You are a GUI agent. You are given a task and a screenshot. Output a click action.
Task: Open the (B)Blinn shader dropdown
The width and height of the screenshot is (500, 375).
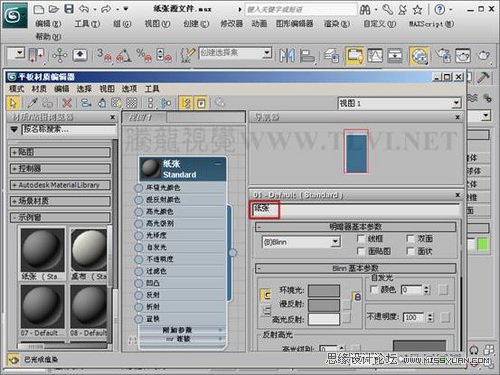336,242
